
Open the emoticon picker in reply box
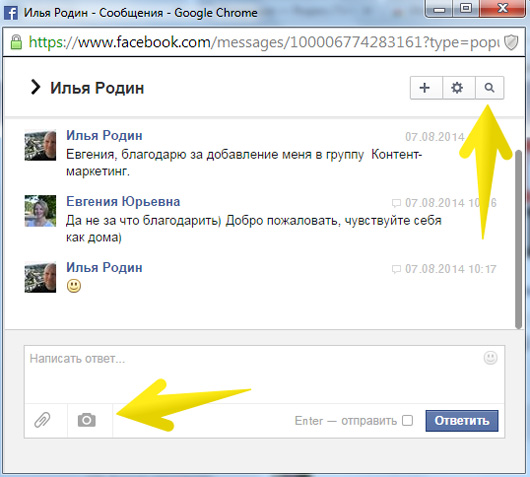(490, 358)
